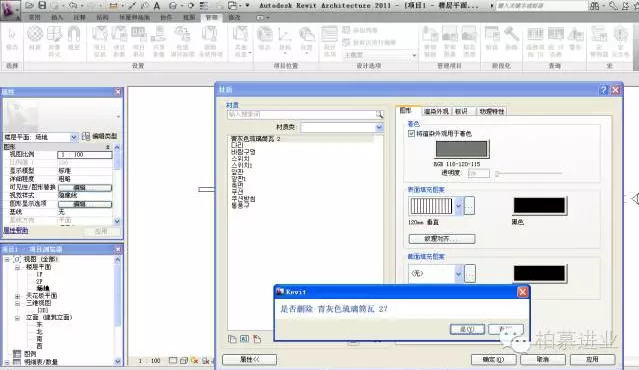Click the Undo arrow in quick access toolbar

tap(73, 6)
